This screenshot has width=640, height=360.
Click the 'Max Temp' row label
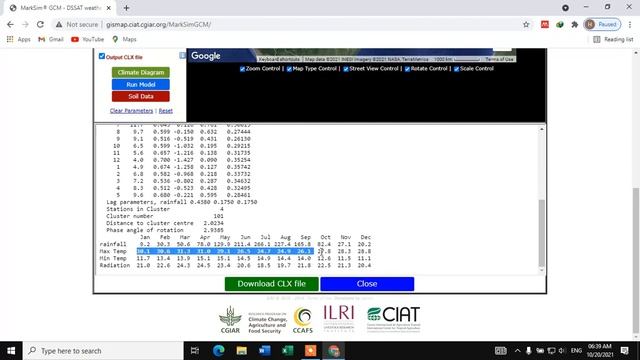pyautogui.click(x=113, y=251)
